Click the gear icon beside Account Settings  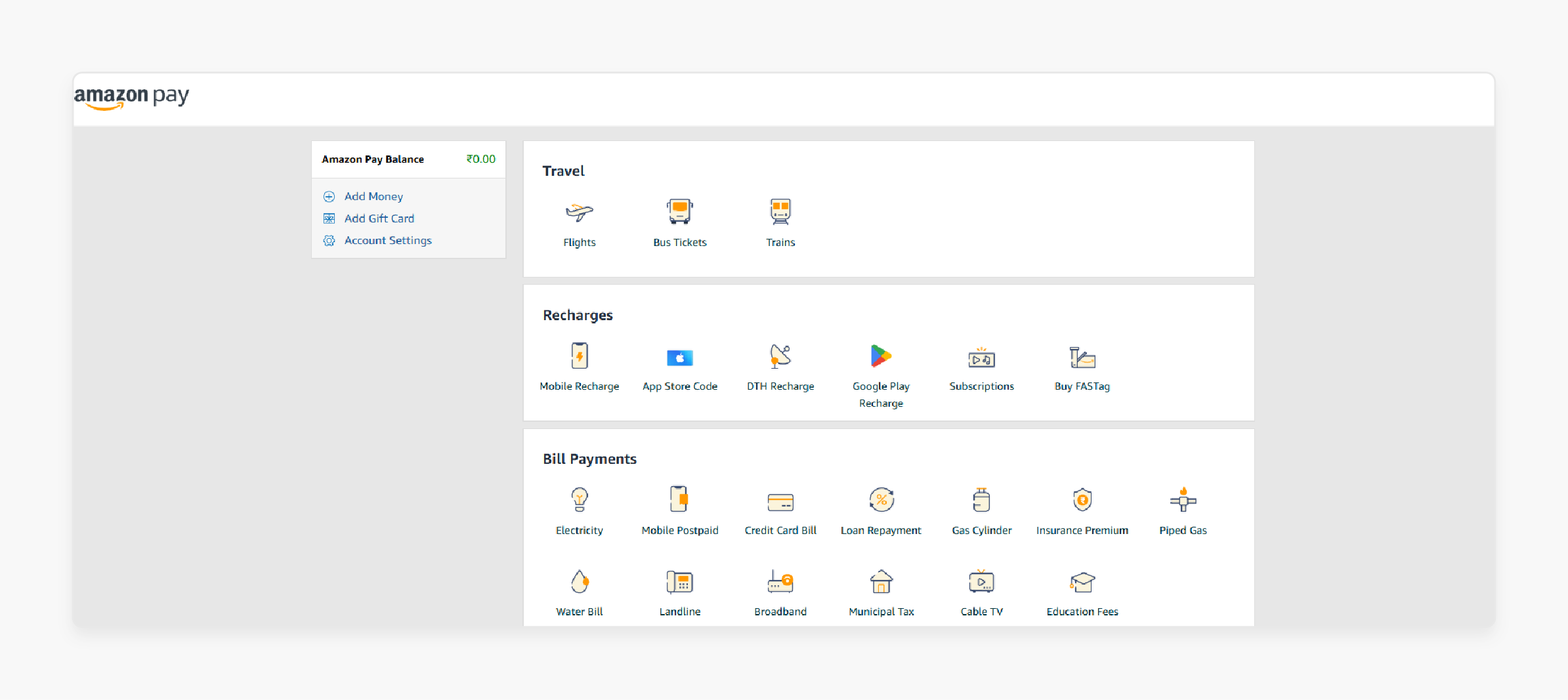click(329, 241)
